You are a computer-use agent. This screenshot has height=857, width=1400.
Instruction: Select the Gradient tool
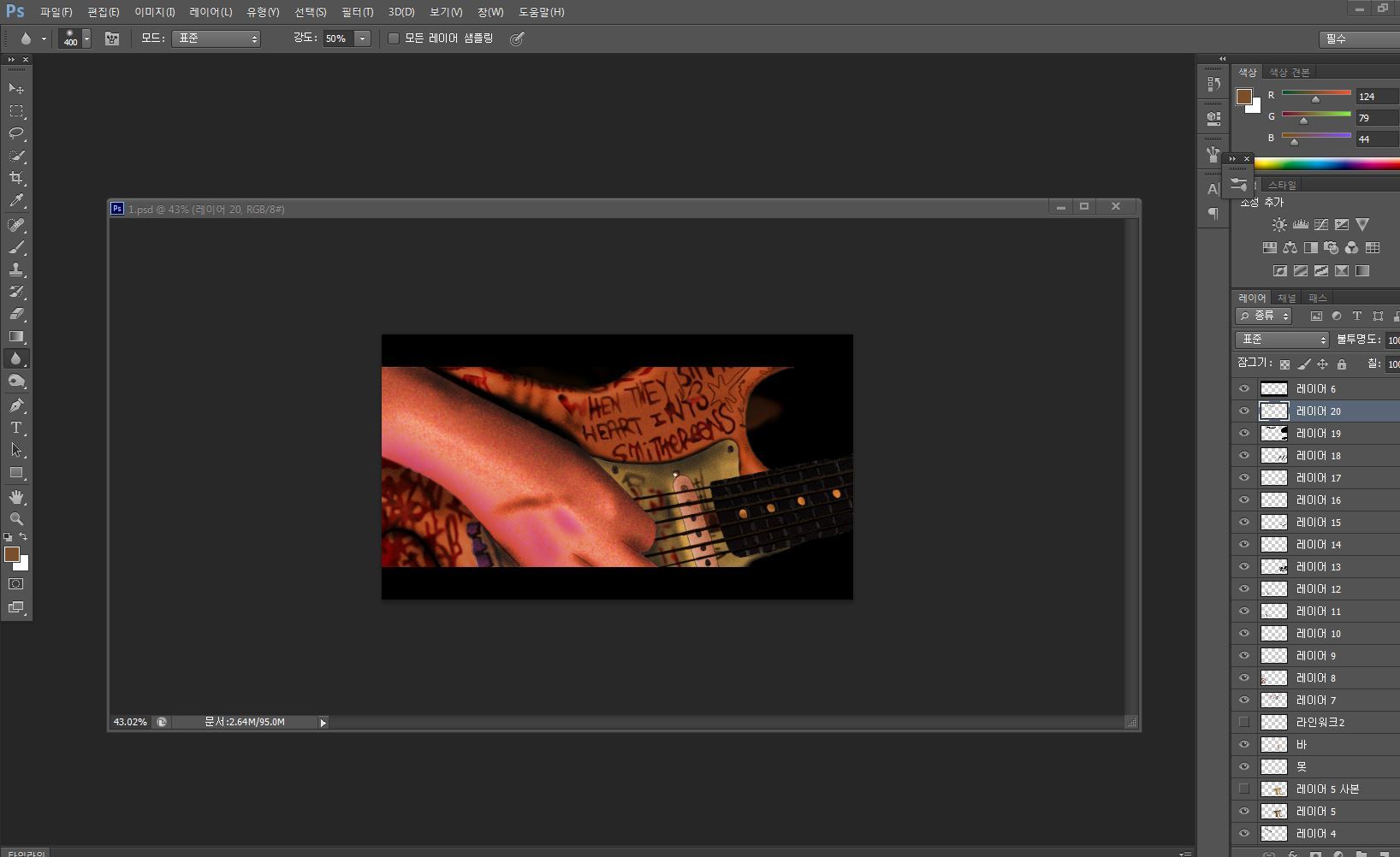[x=16, y=336]
